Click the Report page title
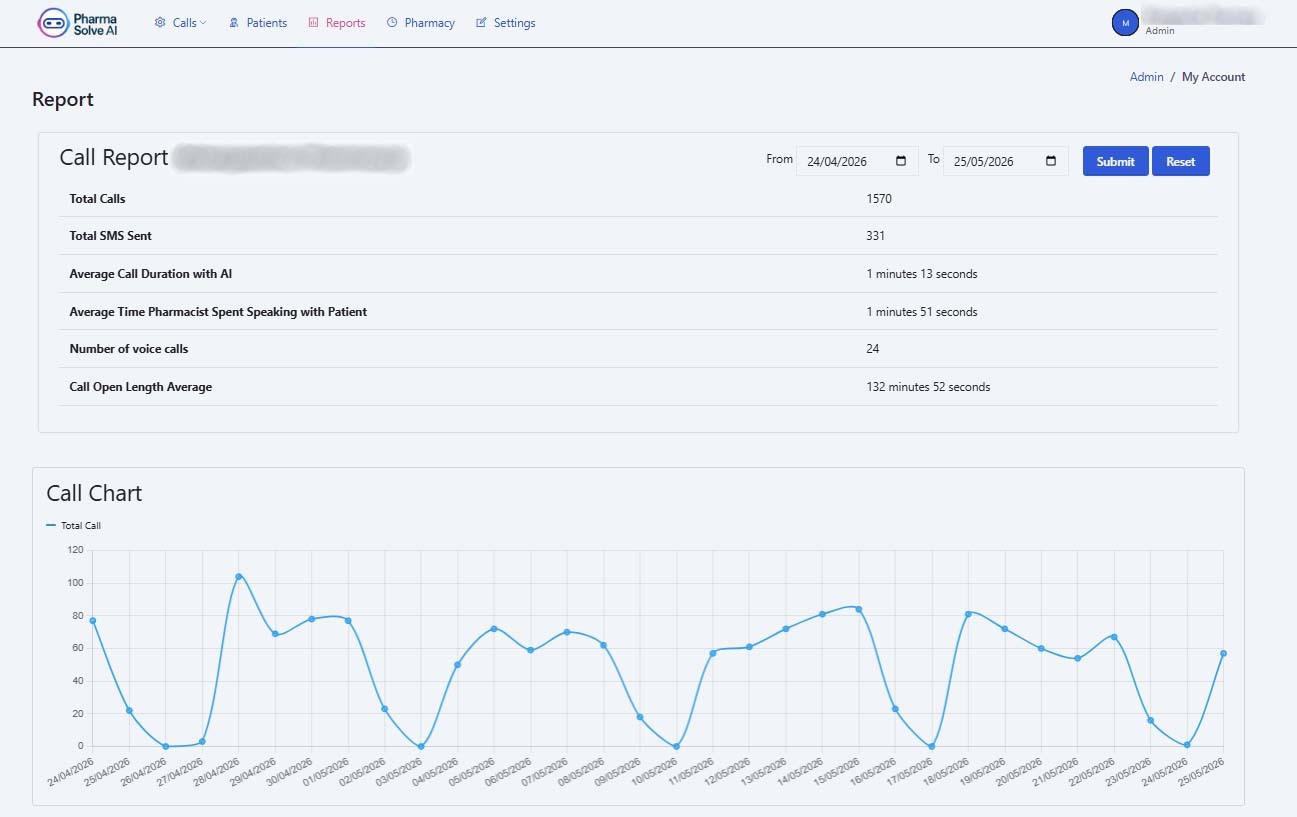Image resolution: width=1297 pixels, height=817 pixels. 63,99
